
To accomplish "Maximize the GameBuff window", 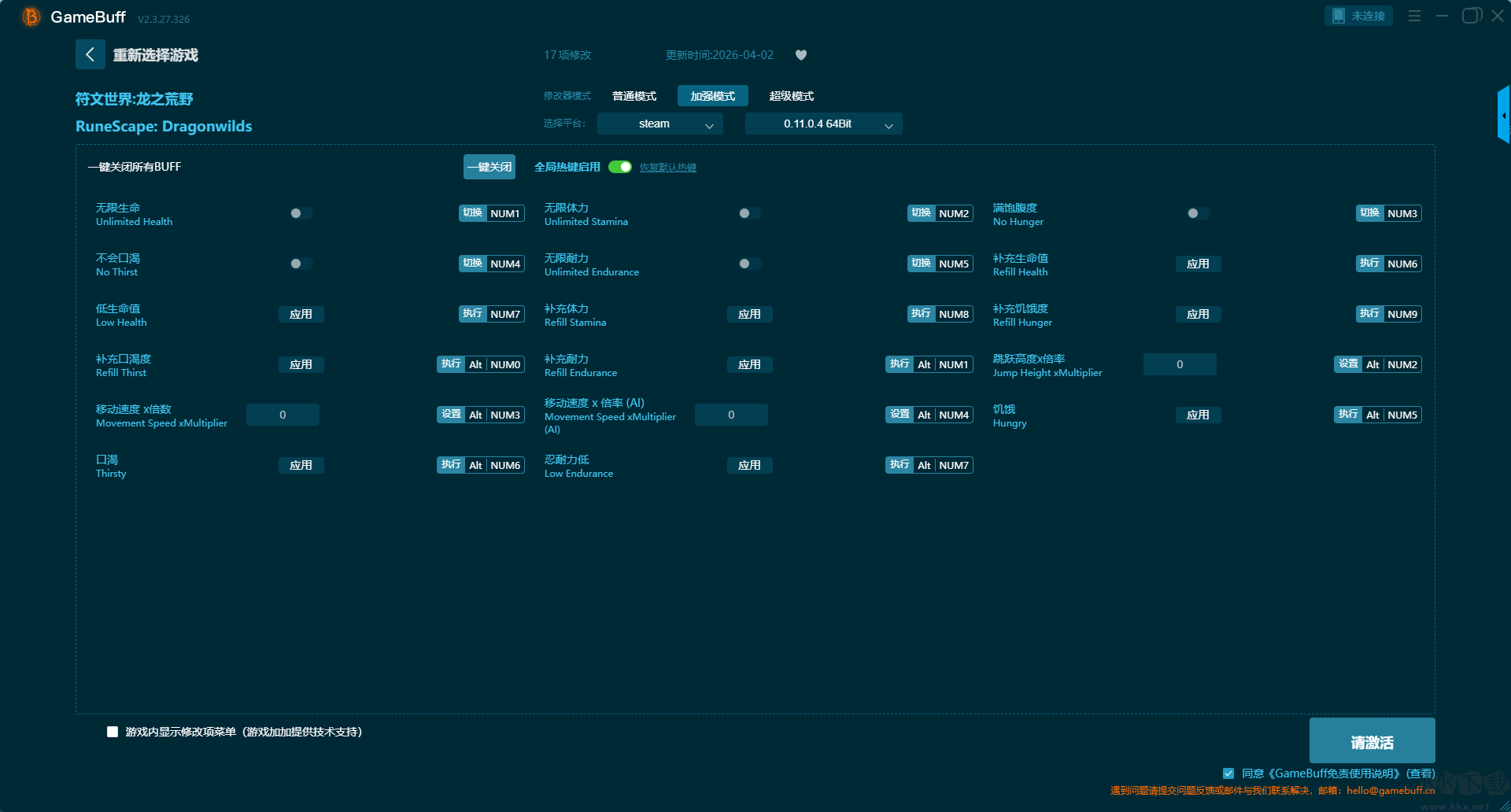I will (1472, 16).
